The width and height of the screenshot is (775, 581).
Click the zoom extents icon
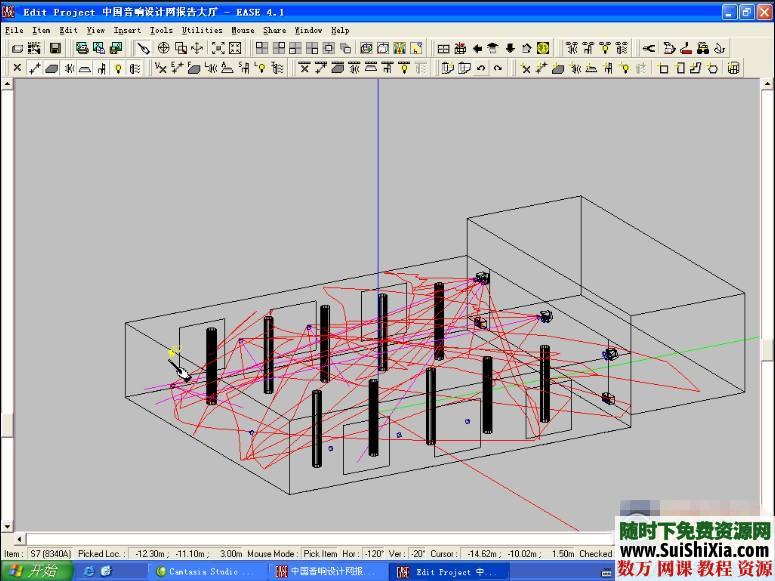(x=217, y=48)
